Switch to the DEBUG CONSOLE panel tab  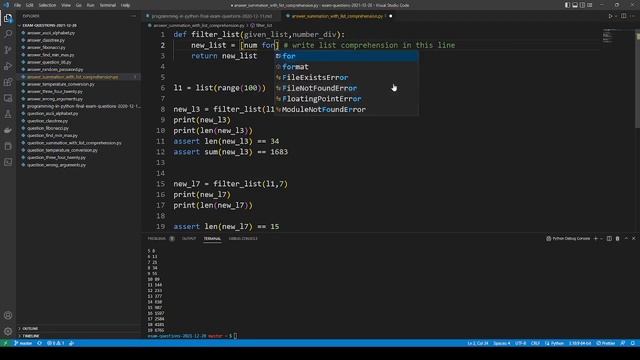tap(243, 238)
